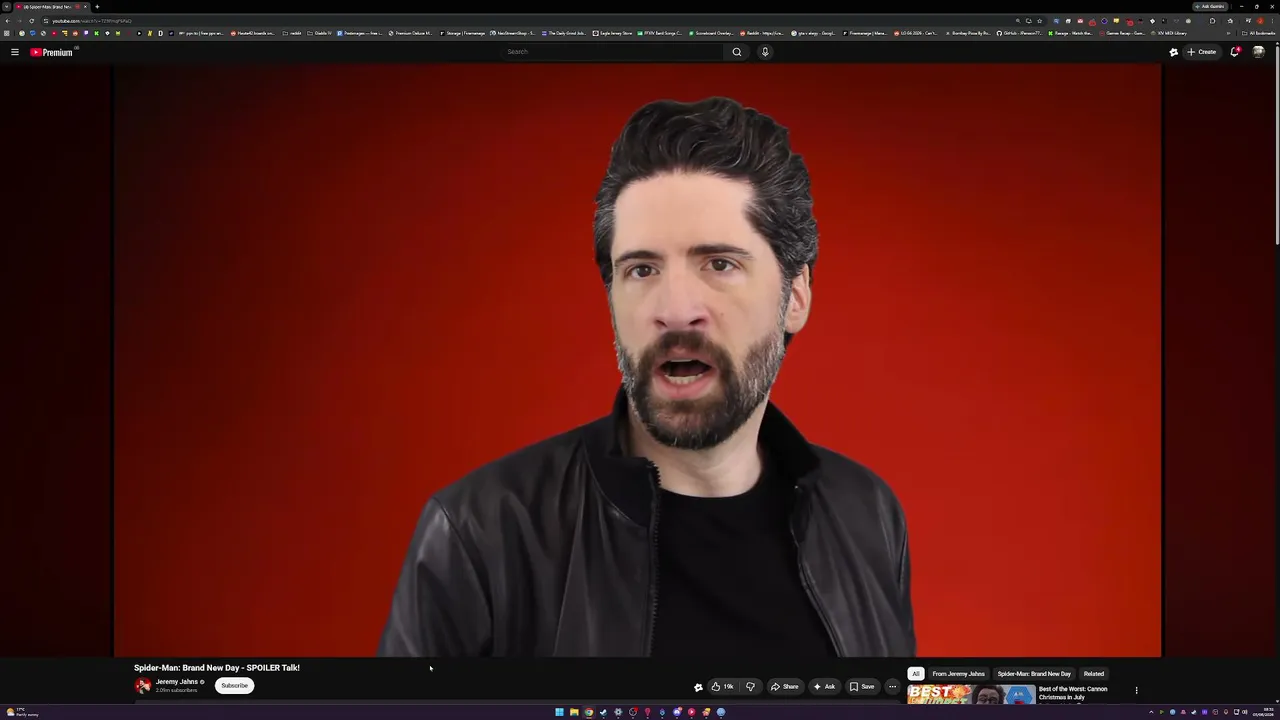1280x720 pixels.
Task: Open Best of the Worst video thumbnail
Action: (x=971, y=694)
